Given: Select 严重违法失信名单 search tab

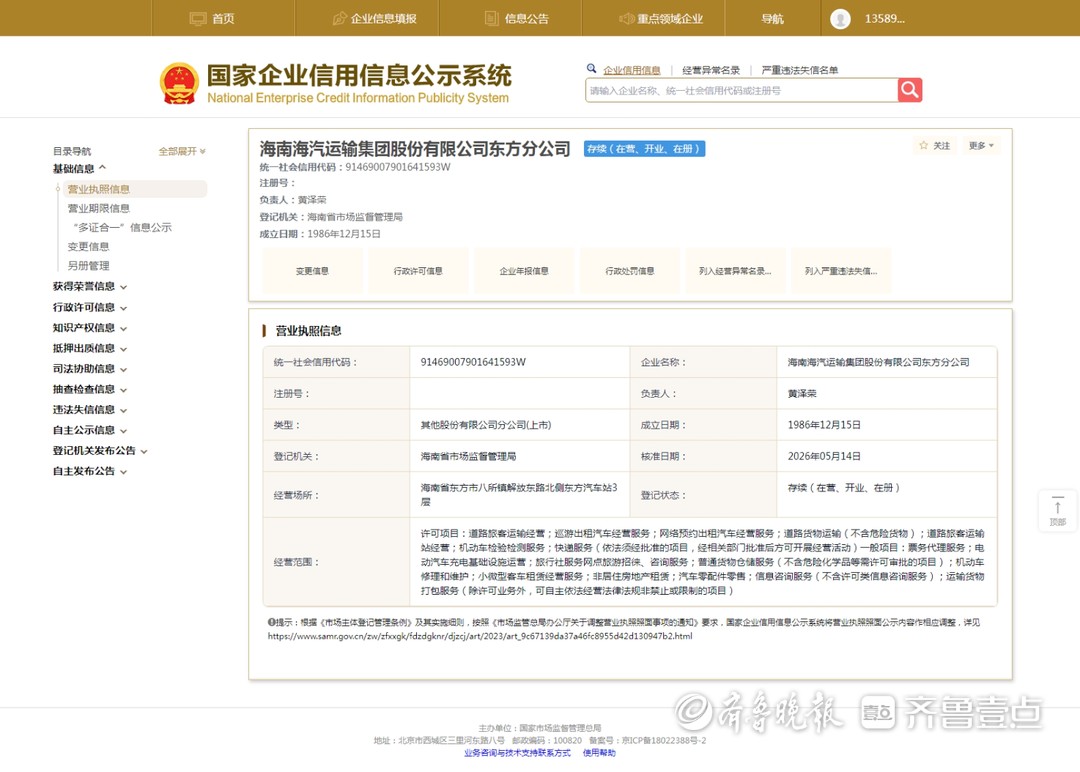Looking at the screenshot, I should [x=800, y=70].
